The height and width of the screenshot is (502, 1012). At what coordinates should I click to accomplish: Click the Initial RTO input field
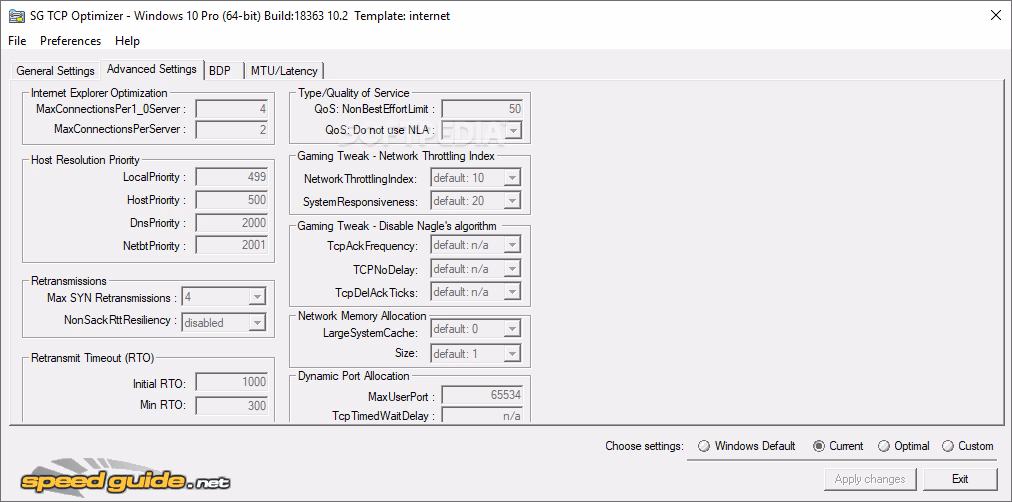coord(232,382)
